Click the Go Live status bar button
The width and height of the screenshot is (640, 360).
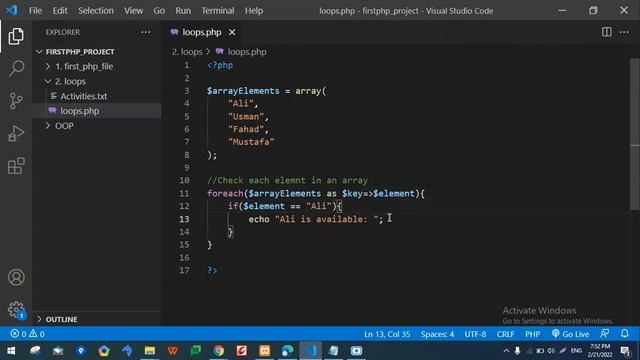click(x=570, y=334)
